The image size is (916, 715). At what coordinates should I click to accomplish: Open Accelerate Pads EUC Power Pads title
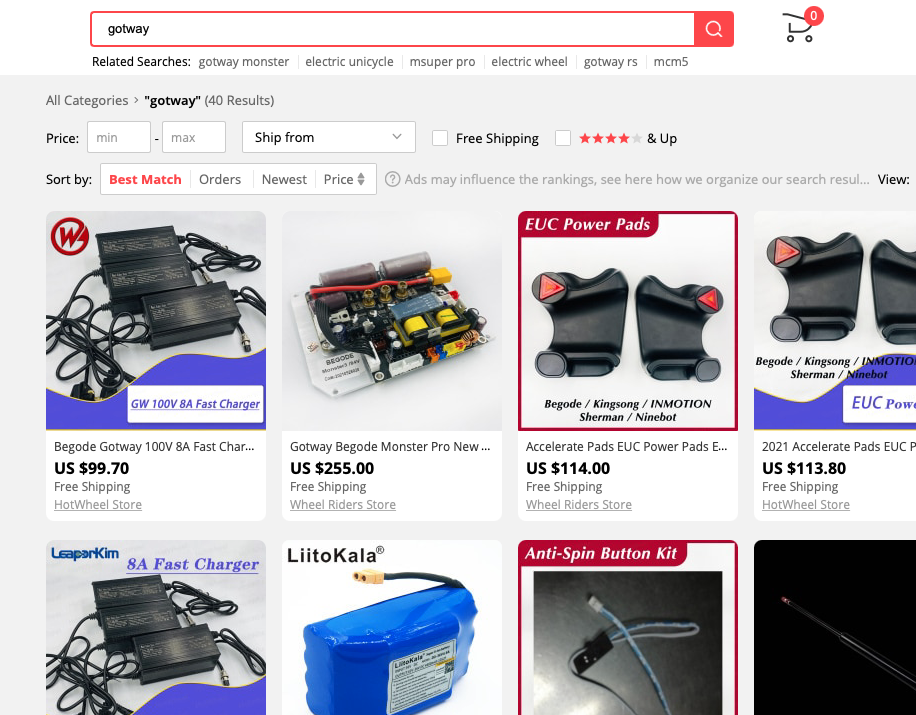[626, 447]
